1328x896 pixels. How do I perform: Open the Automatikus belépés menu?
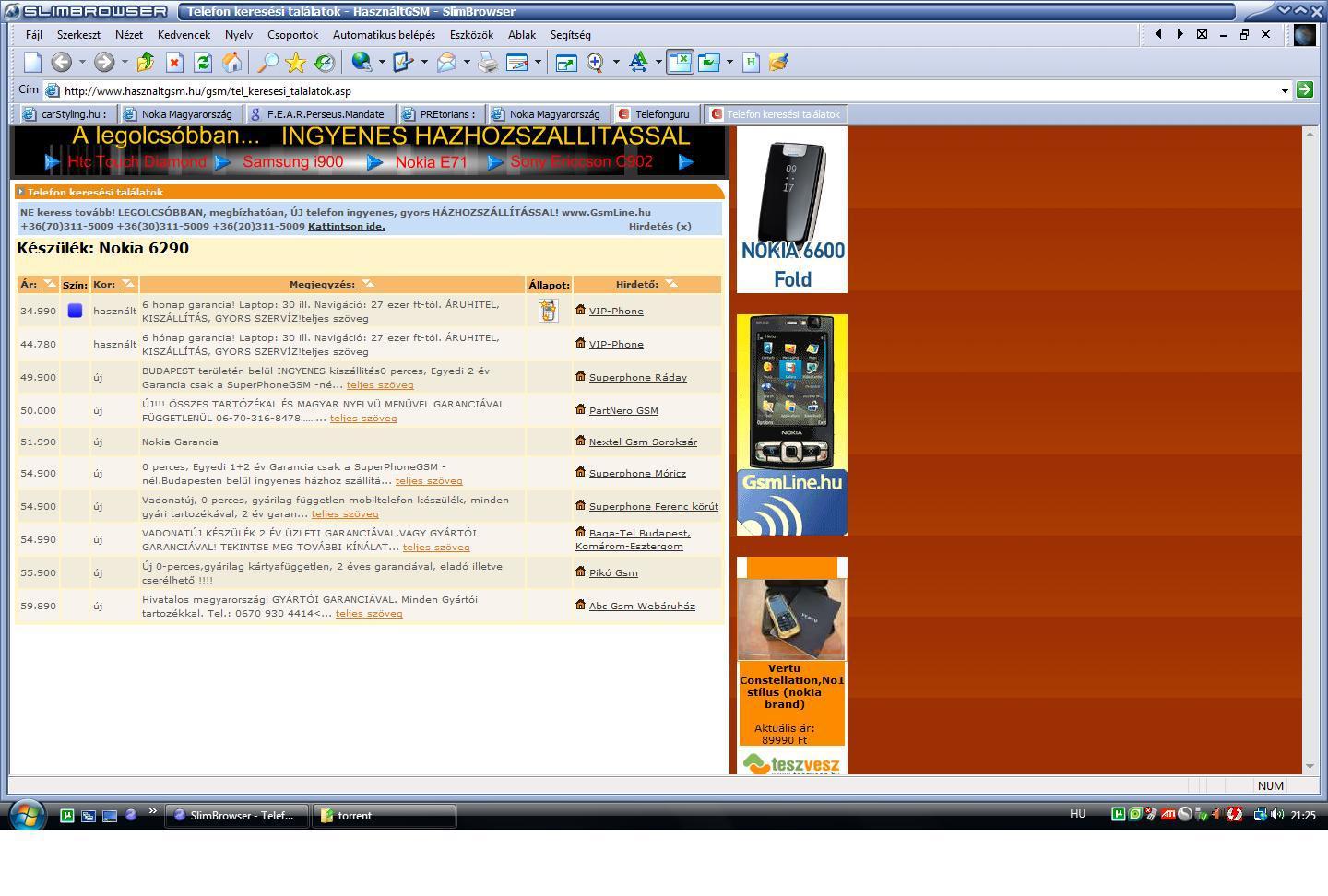384,35
